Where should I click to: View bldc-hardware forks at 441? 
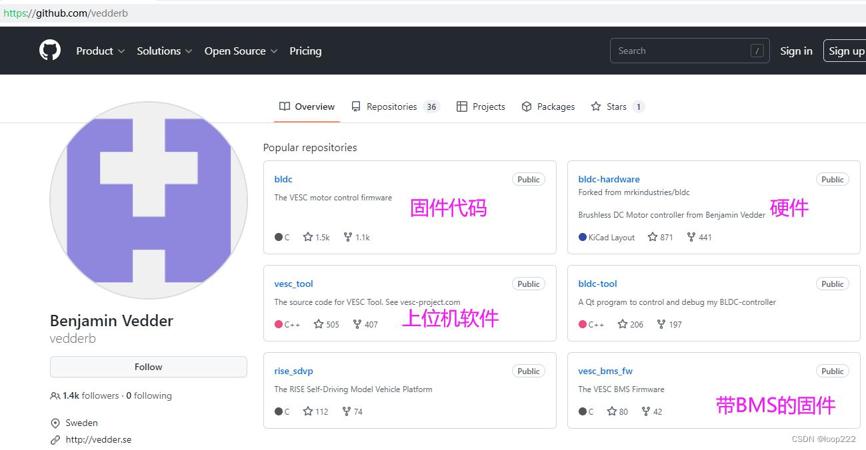tap(699, 237)
